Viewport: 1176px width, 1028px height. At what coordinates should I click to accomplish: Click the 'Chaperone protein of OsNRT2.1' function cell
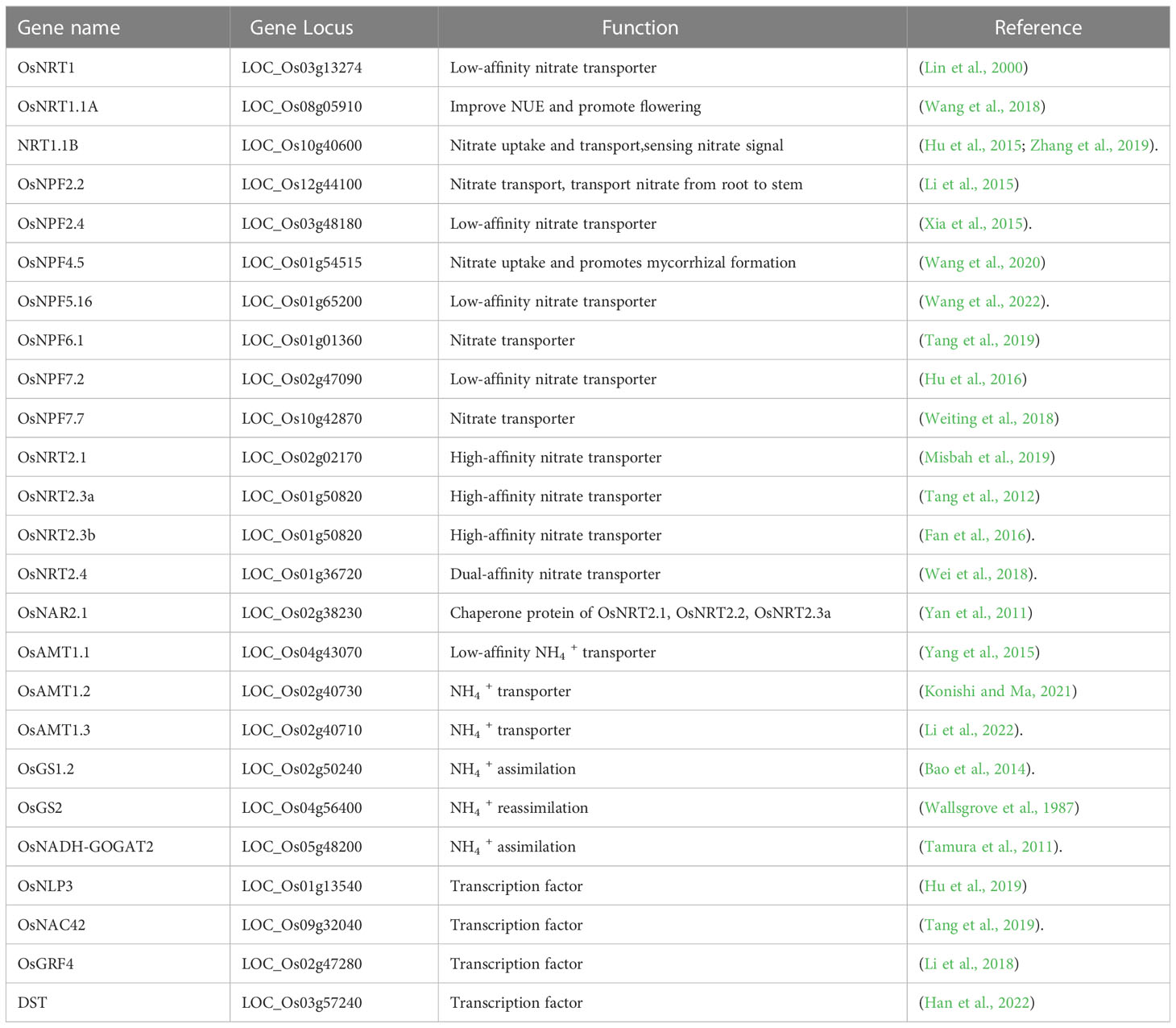pyautogui.click(x=673, y=613)
